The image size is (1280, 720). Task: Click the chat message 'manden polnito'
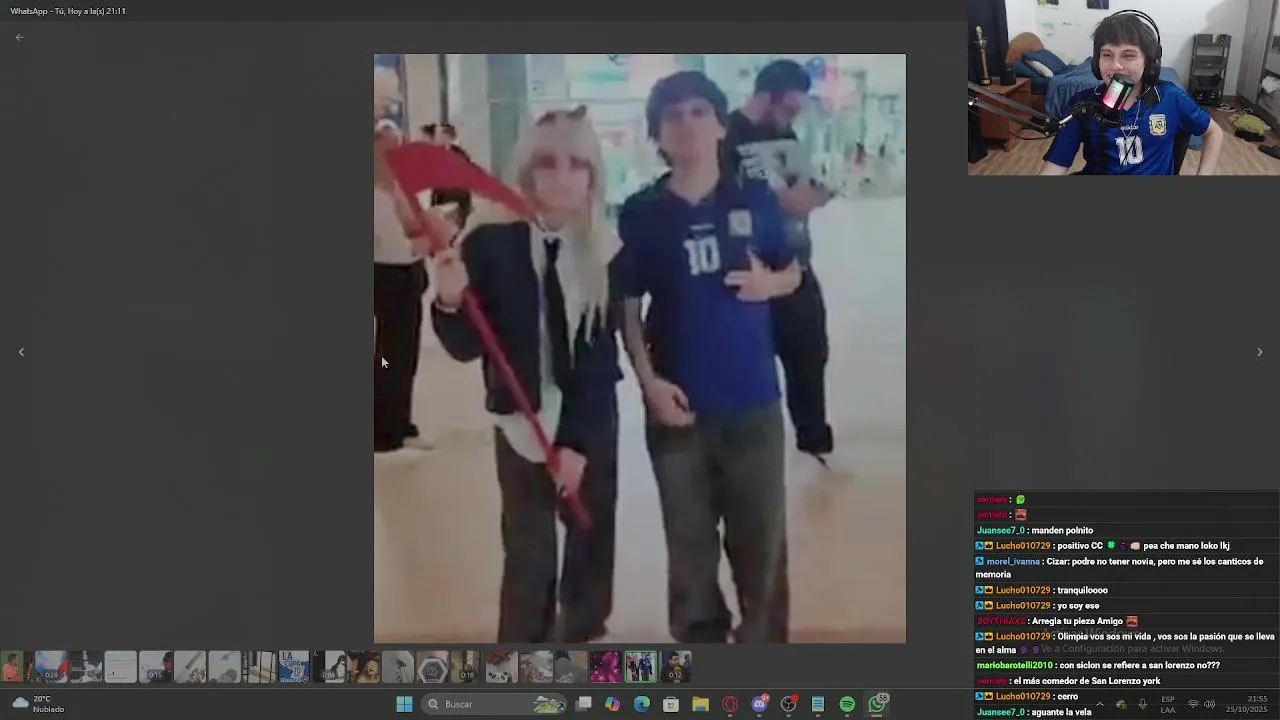pos(1062,530)
